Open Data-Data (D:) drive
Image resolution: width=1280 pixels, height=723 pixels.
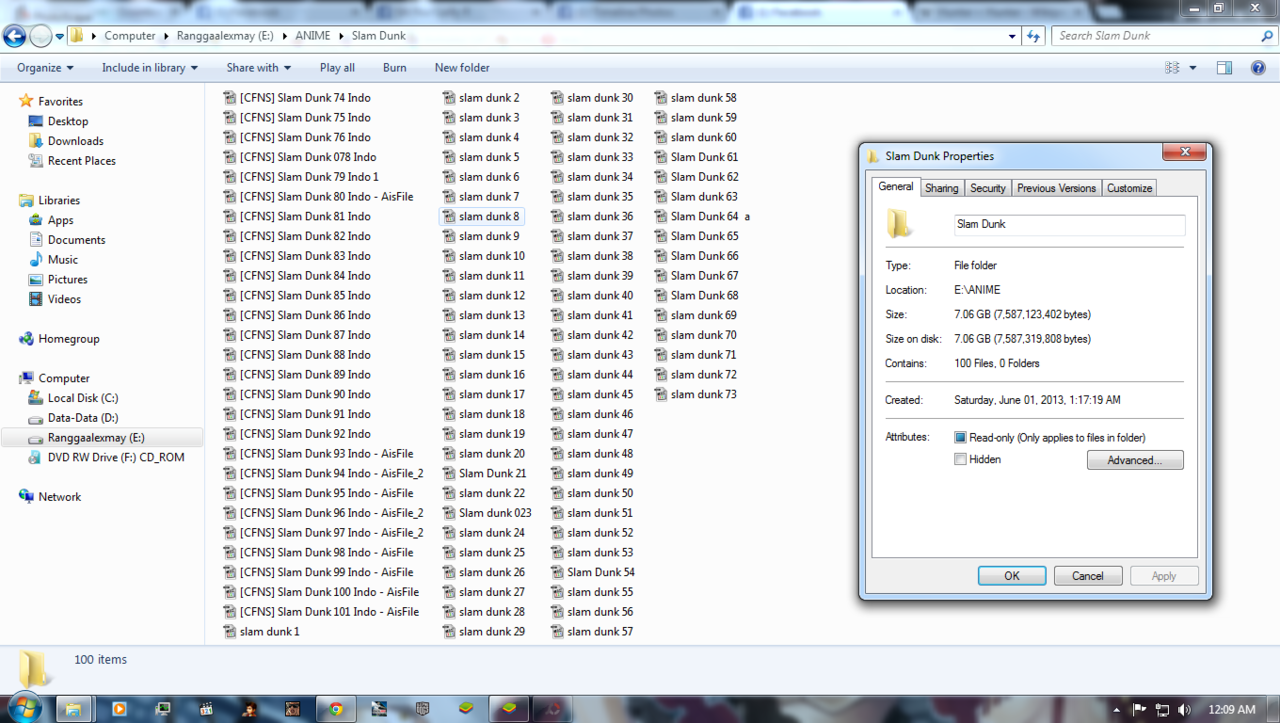[x=82, y=418]
